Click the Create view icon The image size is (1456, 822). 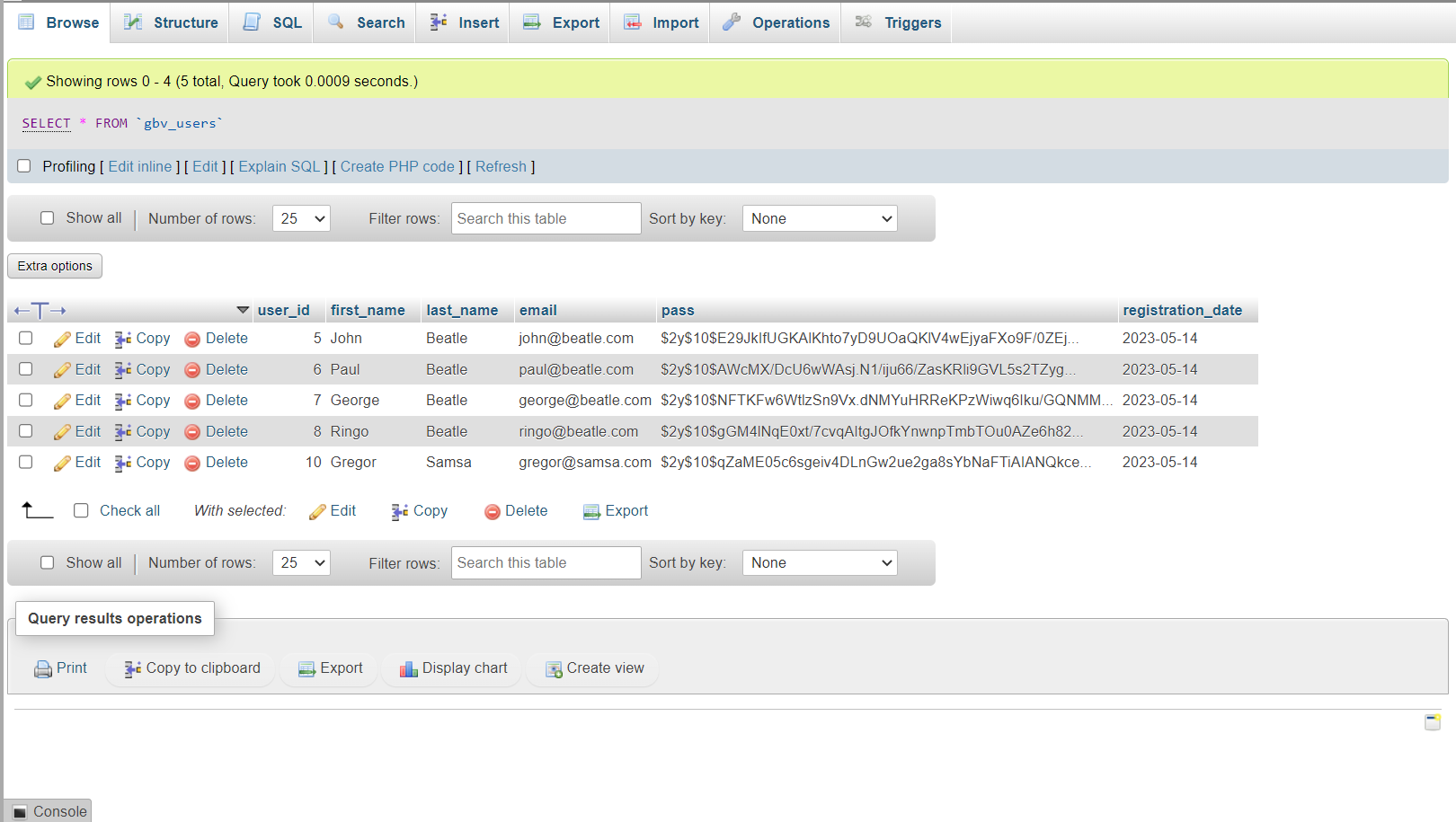point(554,669)
